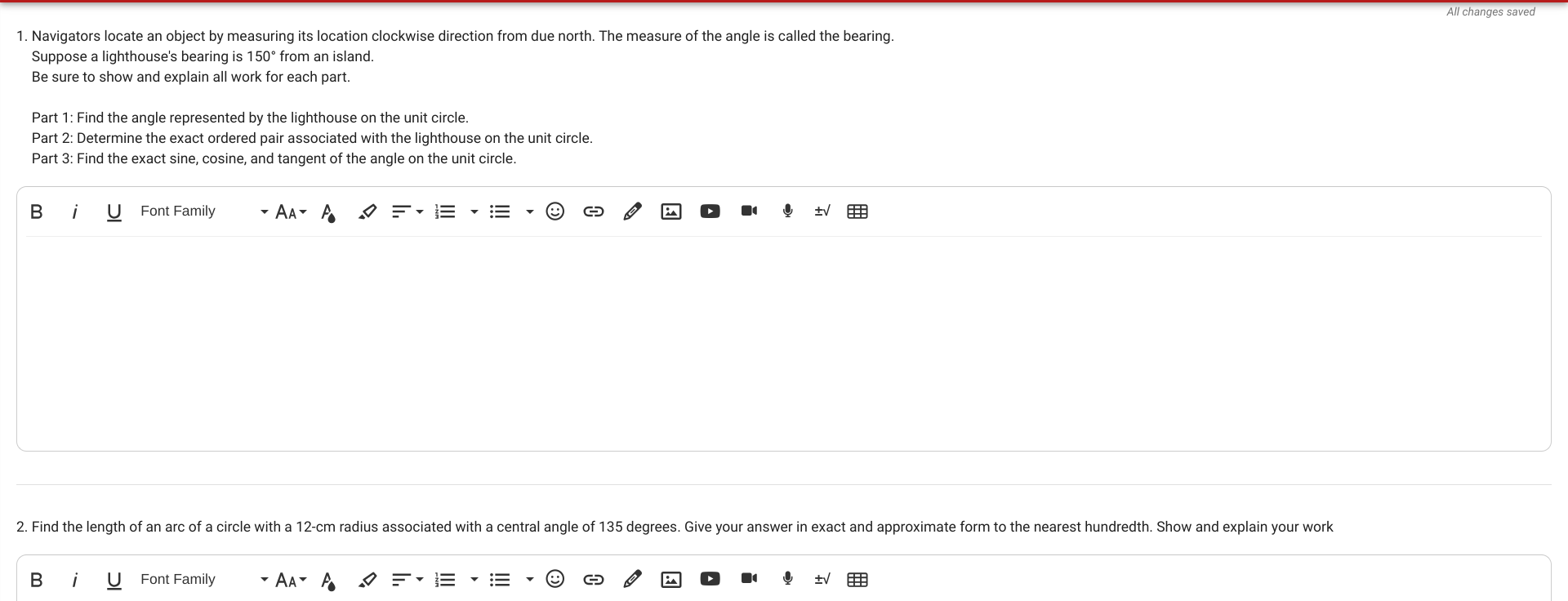
Task: Open math equation editor for question 2
Action: click(x=822, y=579)
